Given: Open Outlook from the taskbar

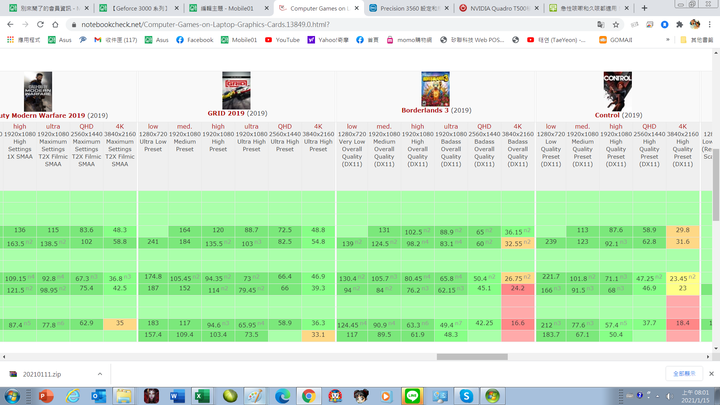Looking at the screenshot, I should 98,396.
